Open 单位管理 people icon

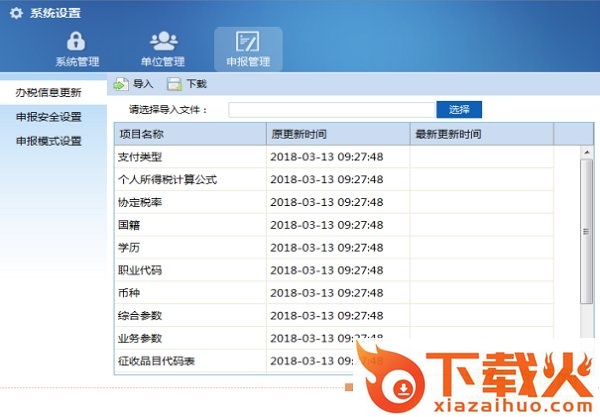click(162, 41)
